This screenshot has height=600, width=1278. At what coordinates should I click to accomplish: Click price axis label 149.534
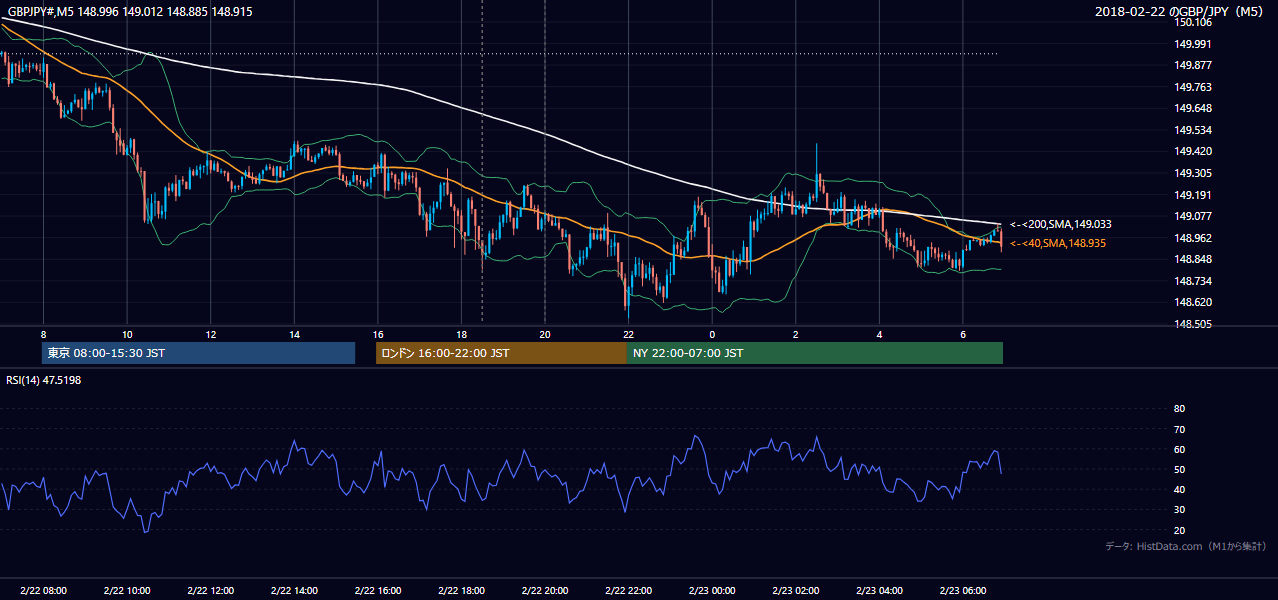coord(1194,130)
